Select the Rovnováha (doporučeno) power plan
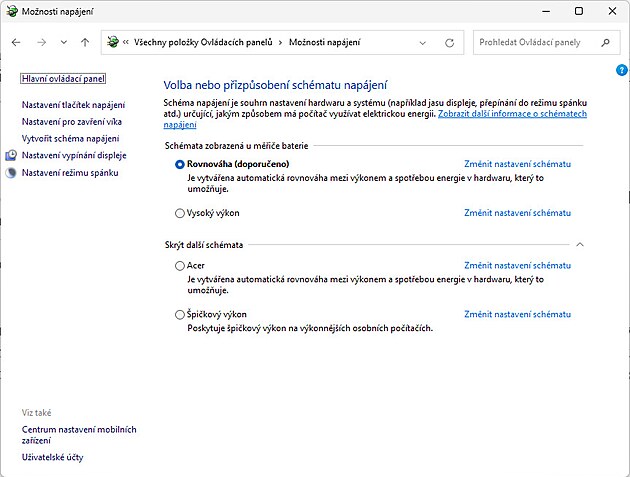Image resolution: width=630 pixels, height=477 pixels. (x=180, y=164)
